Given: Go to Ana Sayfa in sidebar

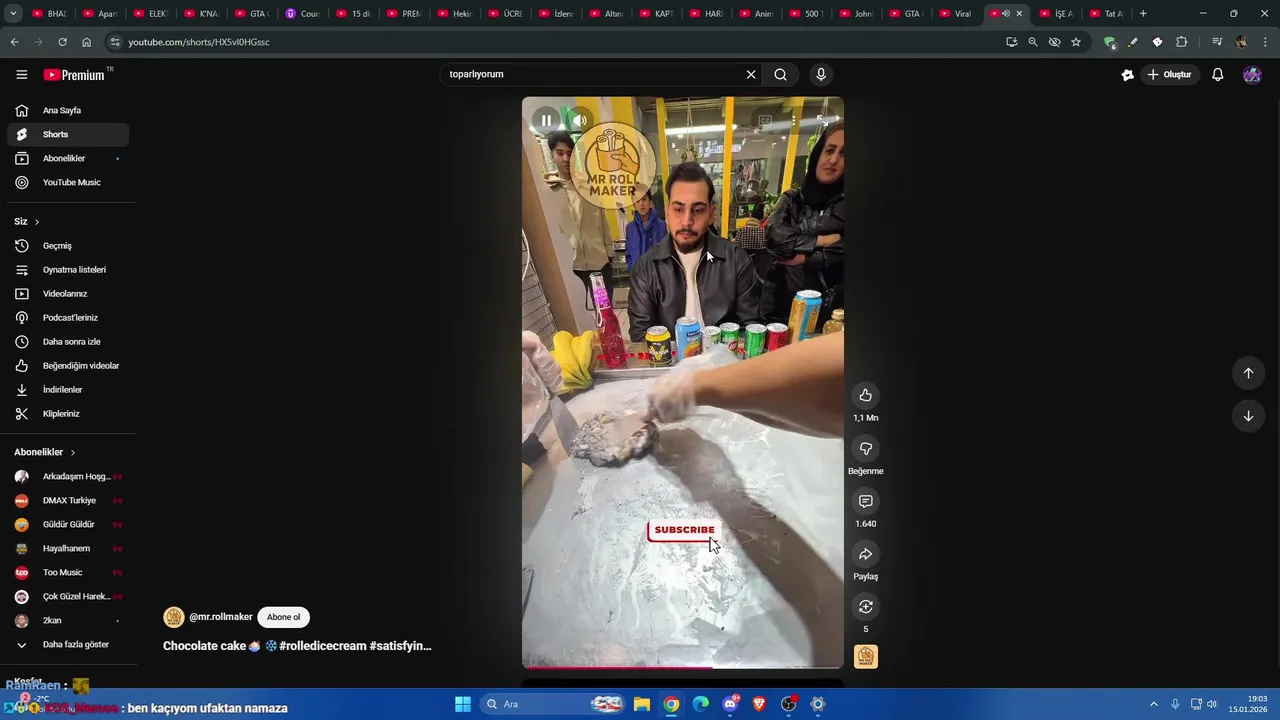Looking at the screenshot, I should (68, 110).
